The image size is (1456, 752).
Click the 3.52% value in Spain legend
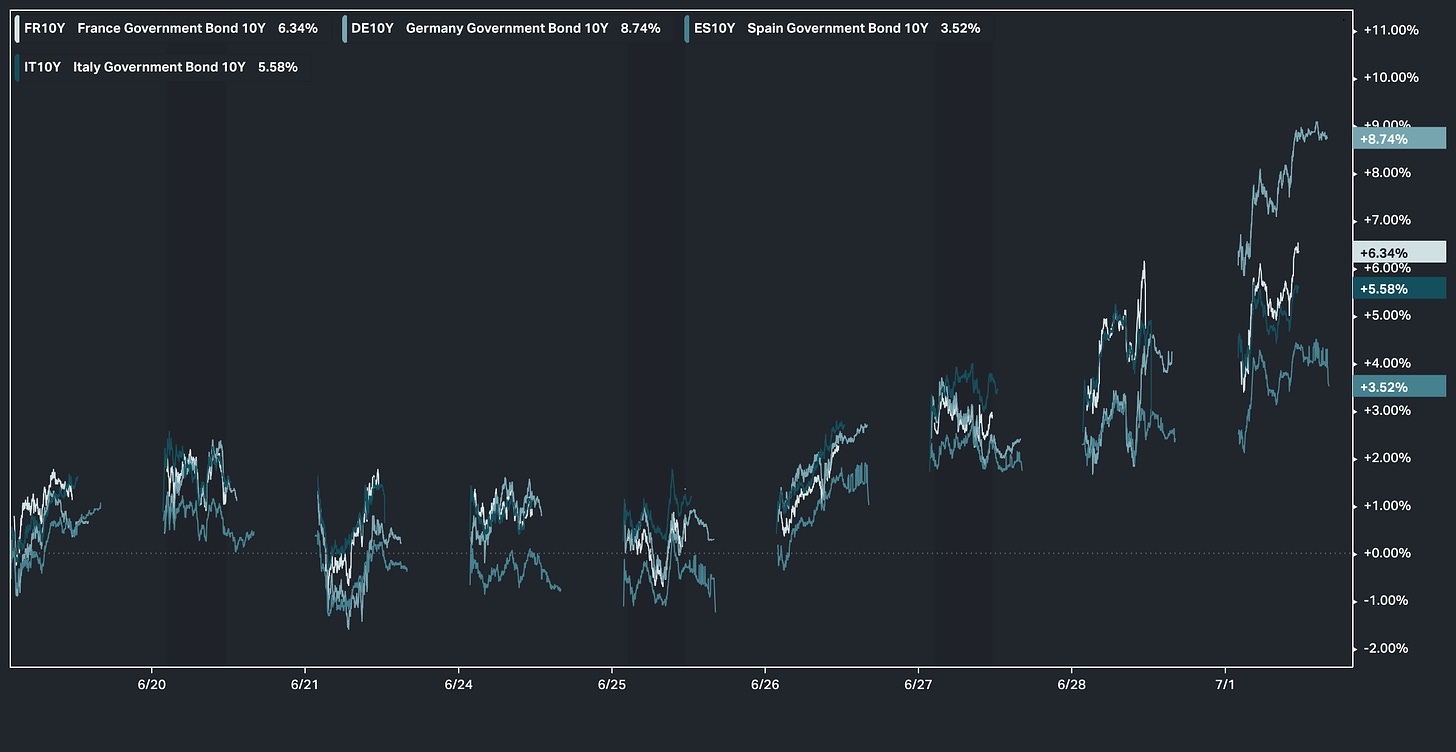[x=960, y=28]
